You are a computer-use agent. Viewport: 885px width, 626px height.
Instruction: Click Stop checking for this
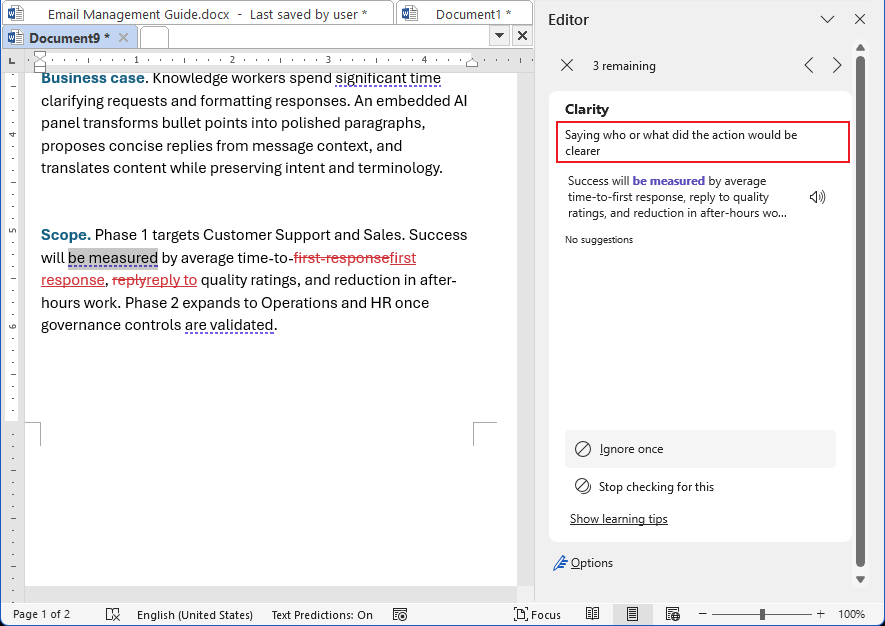[x=700, y=487]
